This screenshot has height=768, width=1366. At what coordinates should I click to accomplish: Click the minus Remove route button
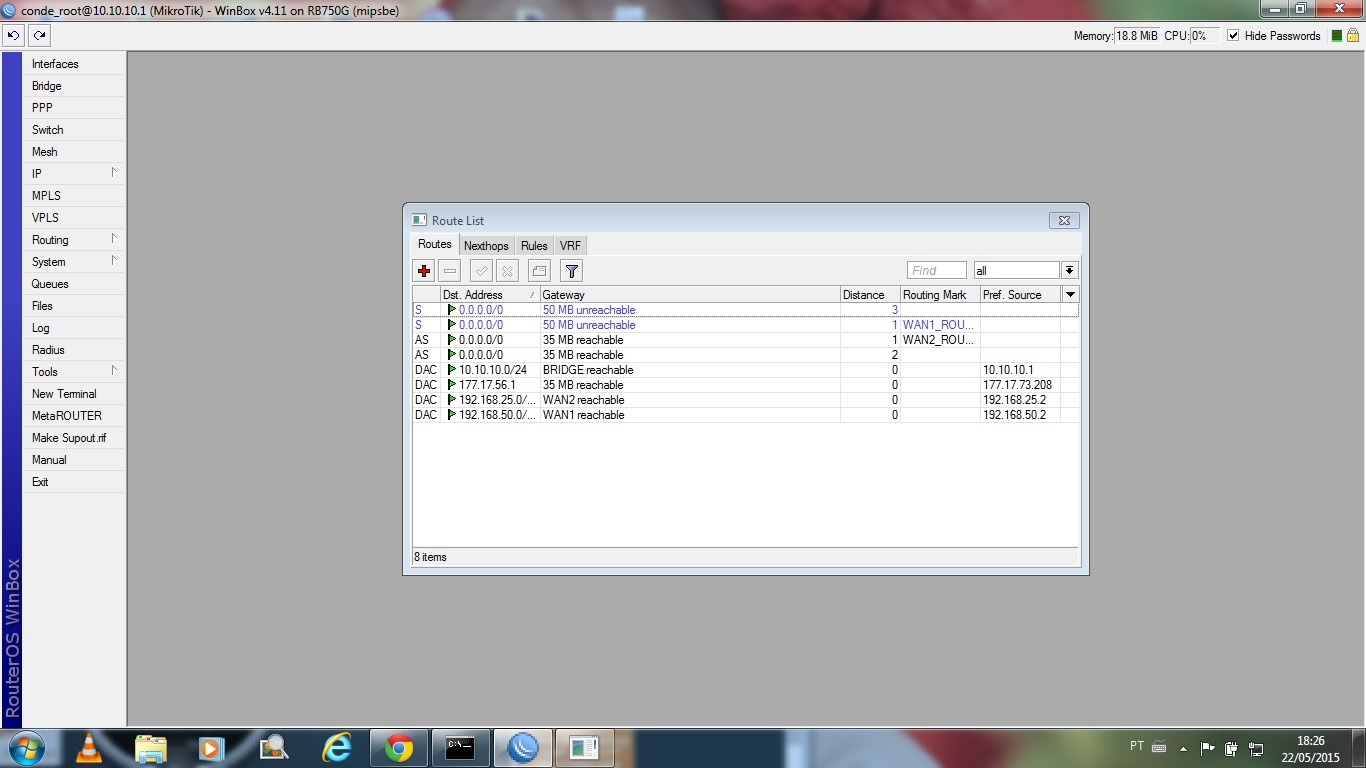point(450,271)
